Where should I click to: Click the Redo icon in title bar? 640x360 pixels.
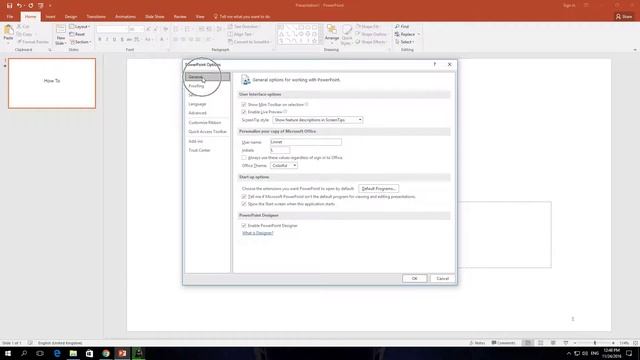click(31, 5)
